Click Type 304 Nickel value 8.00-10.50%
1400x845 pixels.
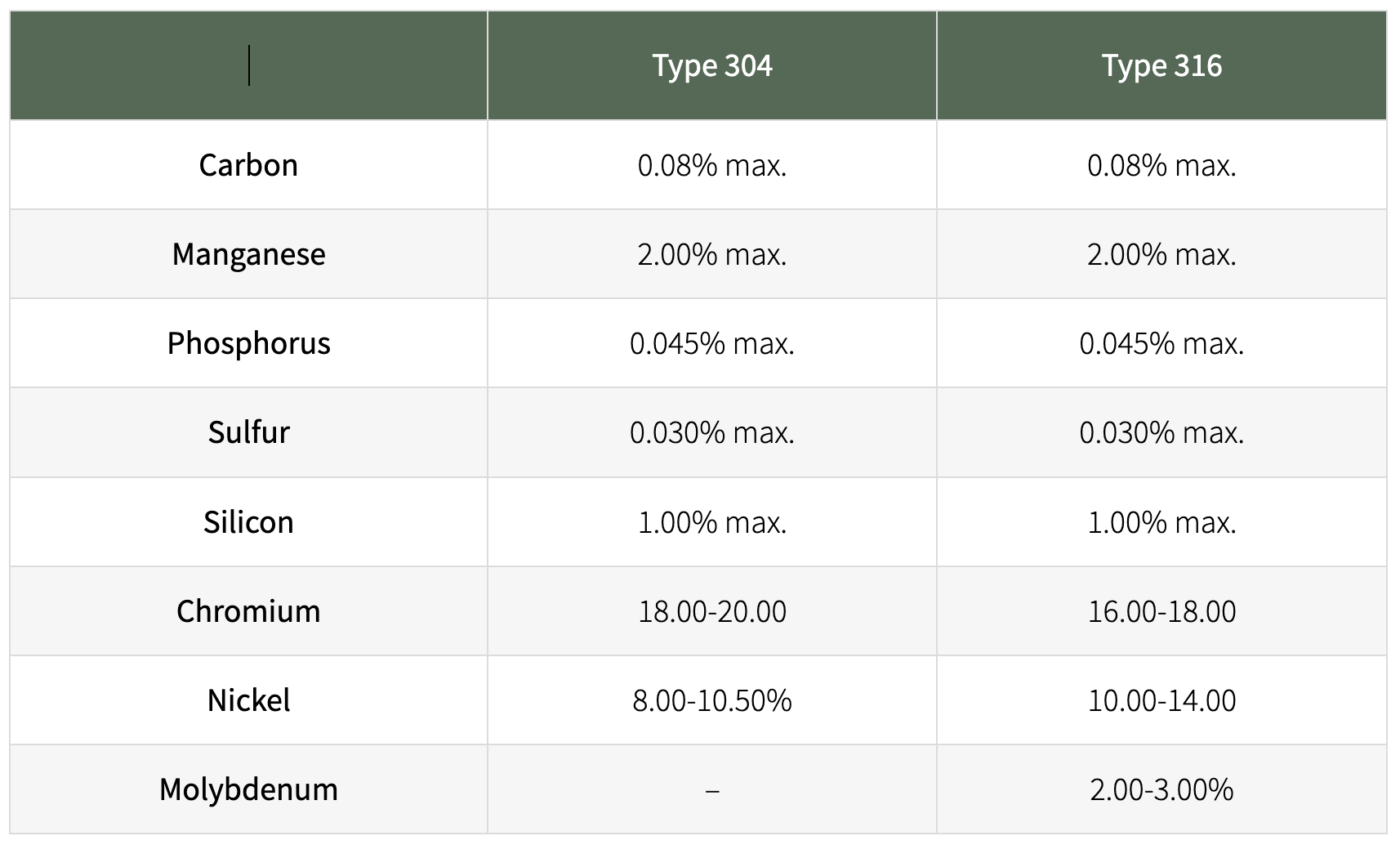click(x=711, y=700)
